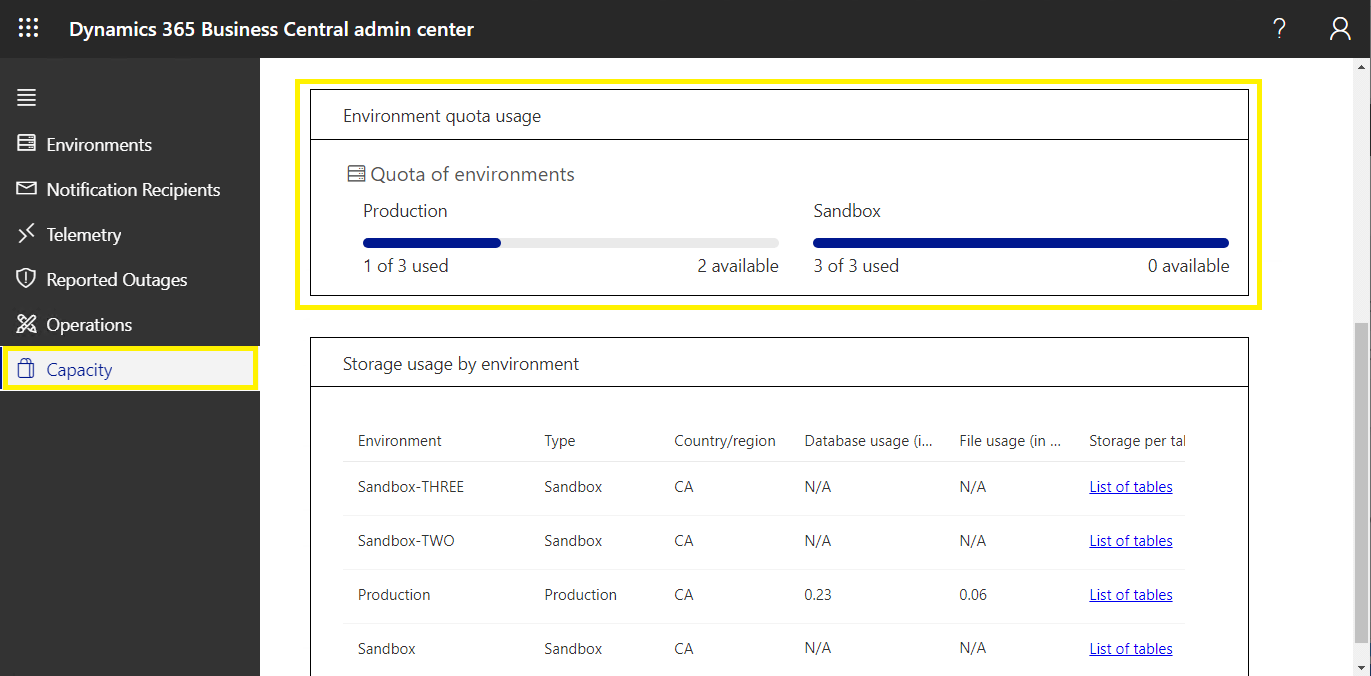Sort by the Environment column header
Screen dimensions: 1371x676
400,441
